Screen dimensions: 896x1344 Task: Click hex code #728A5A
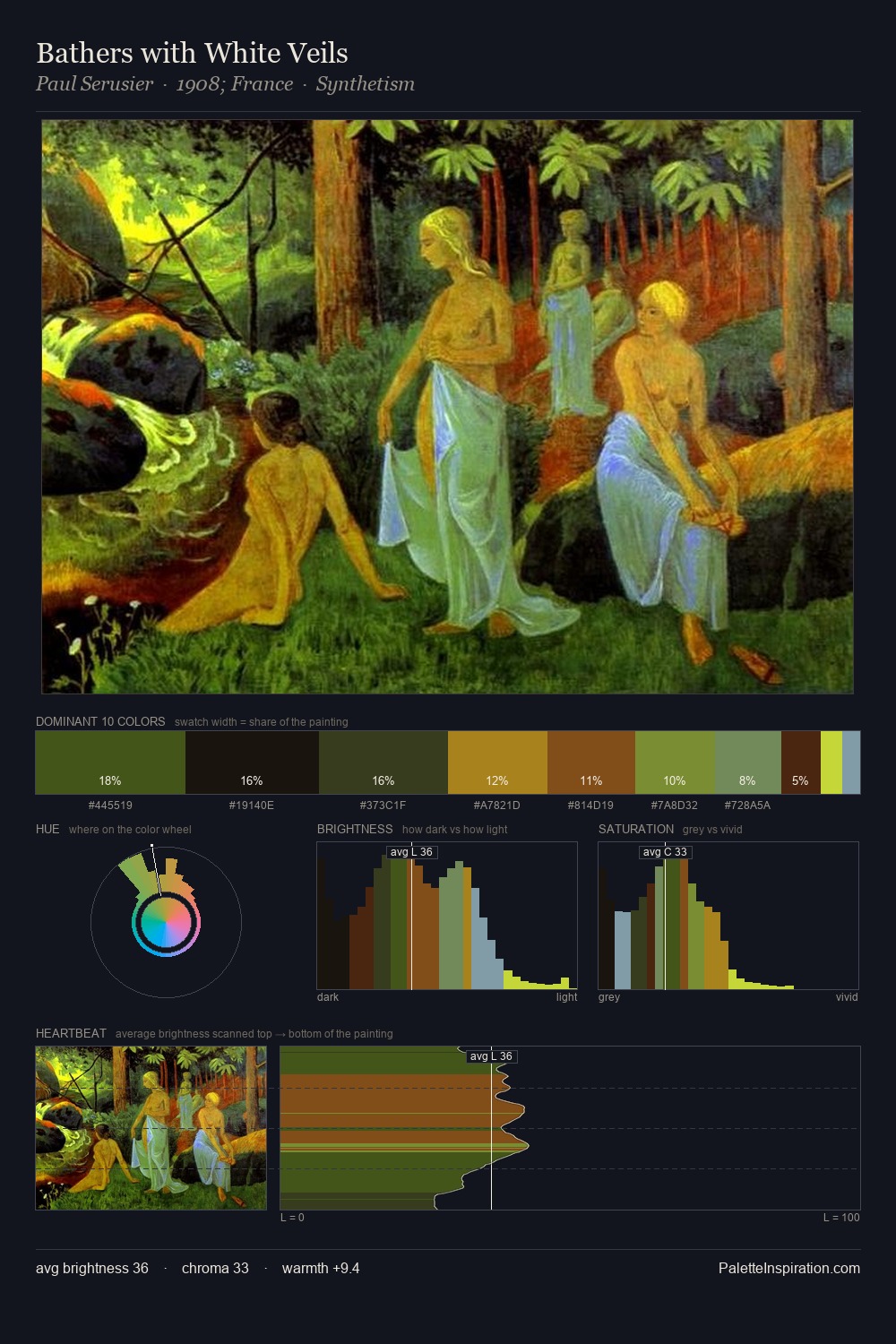click(x=748, y=806)
